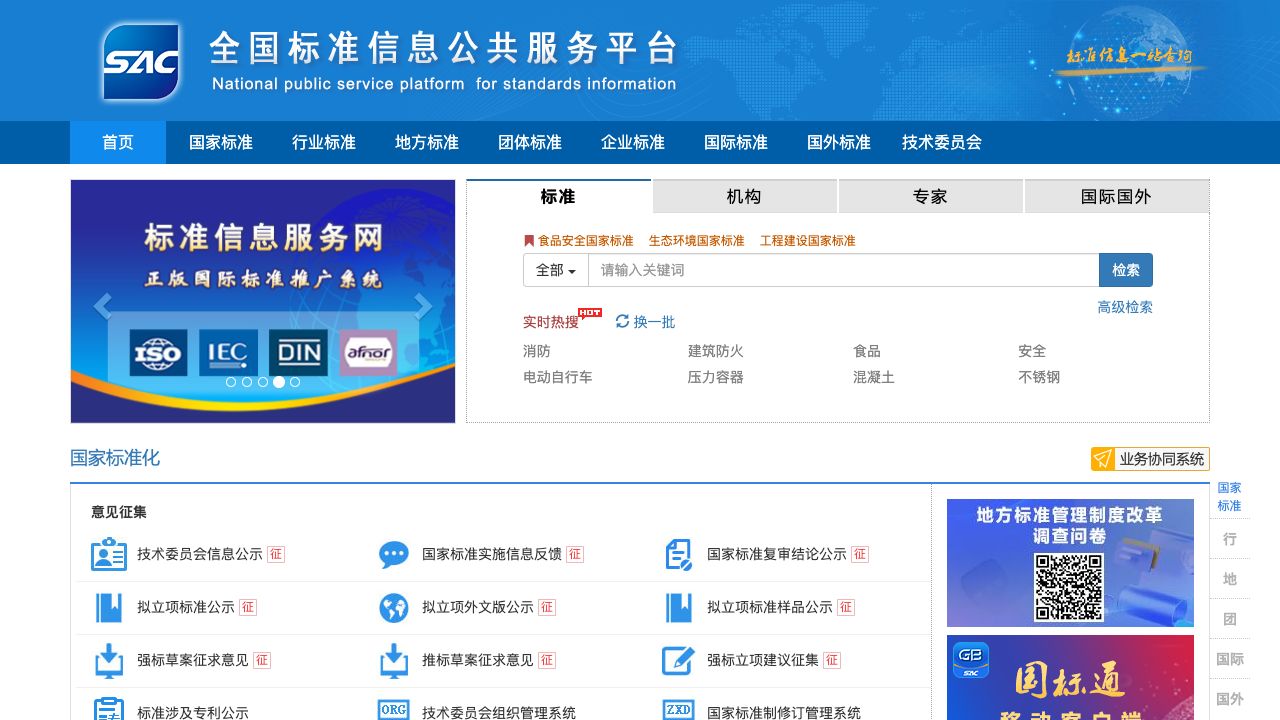
Task: Open the technical committee info ID-card icon
Action: (109, 554)
